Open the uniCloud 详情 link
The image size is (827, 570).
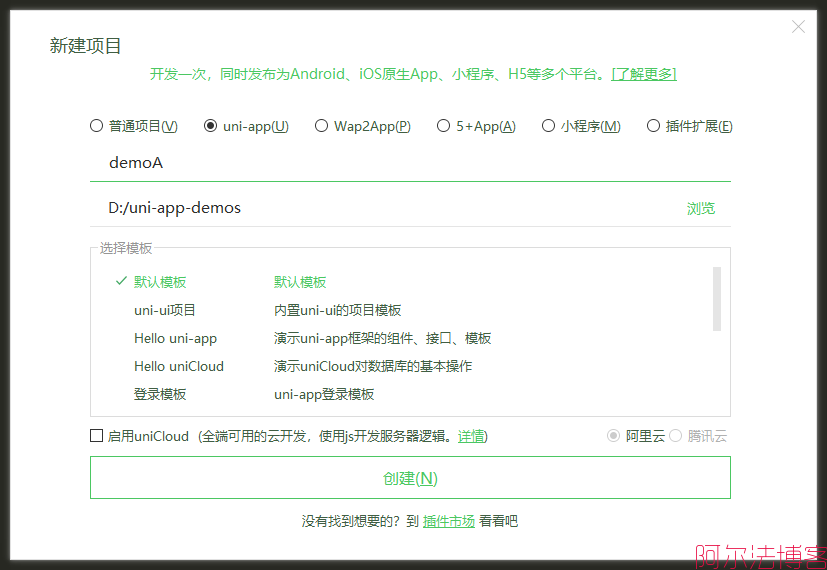pos(471,437)
